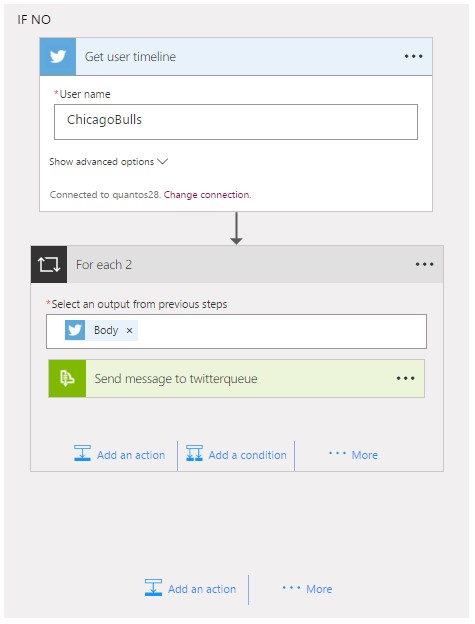Screen dimensions: 475x624
Task: Click the For each 2 loop icon
Action: [x=49, y=264]
